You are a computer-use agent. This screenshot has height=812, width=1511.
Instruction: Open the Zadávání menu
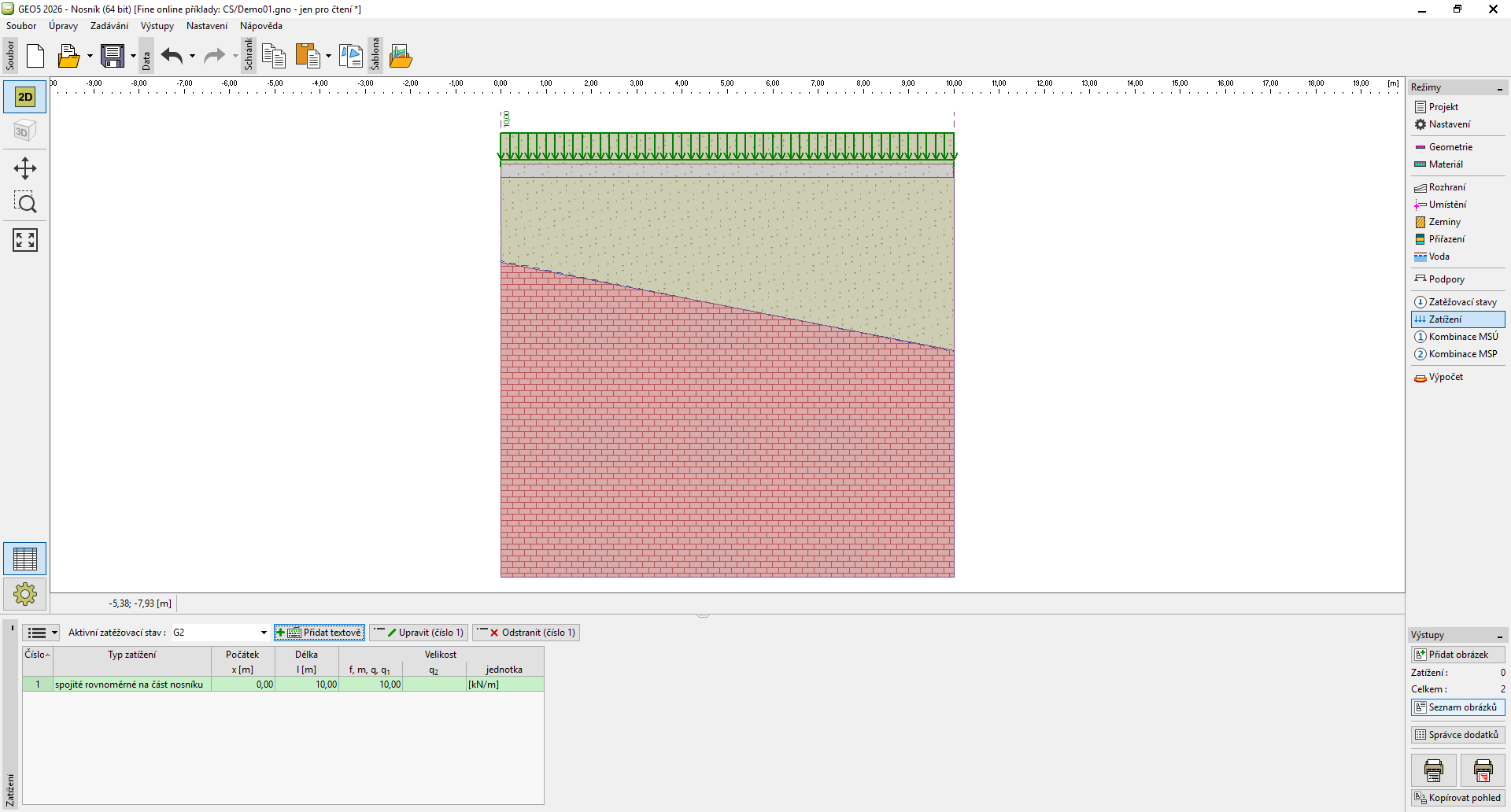(109, 26)
